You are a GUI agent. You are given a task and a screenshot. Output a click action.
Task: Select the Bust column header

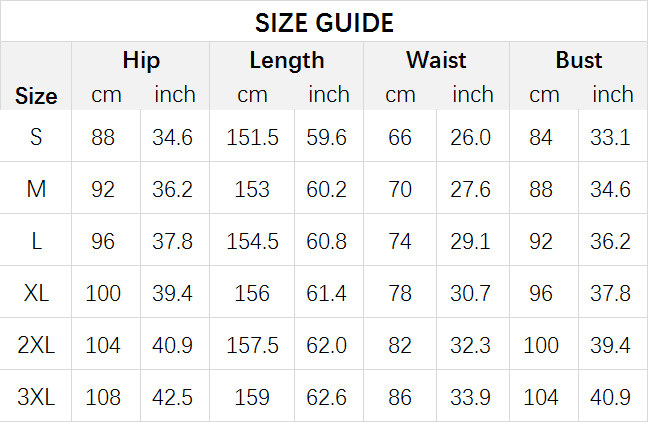tap(579, 60)
